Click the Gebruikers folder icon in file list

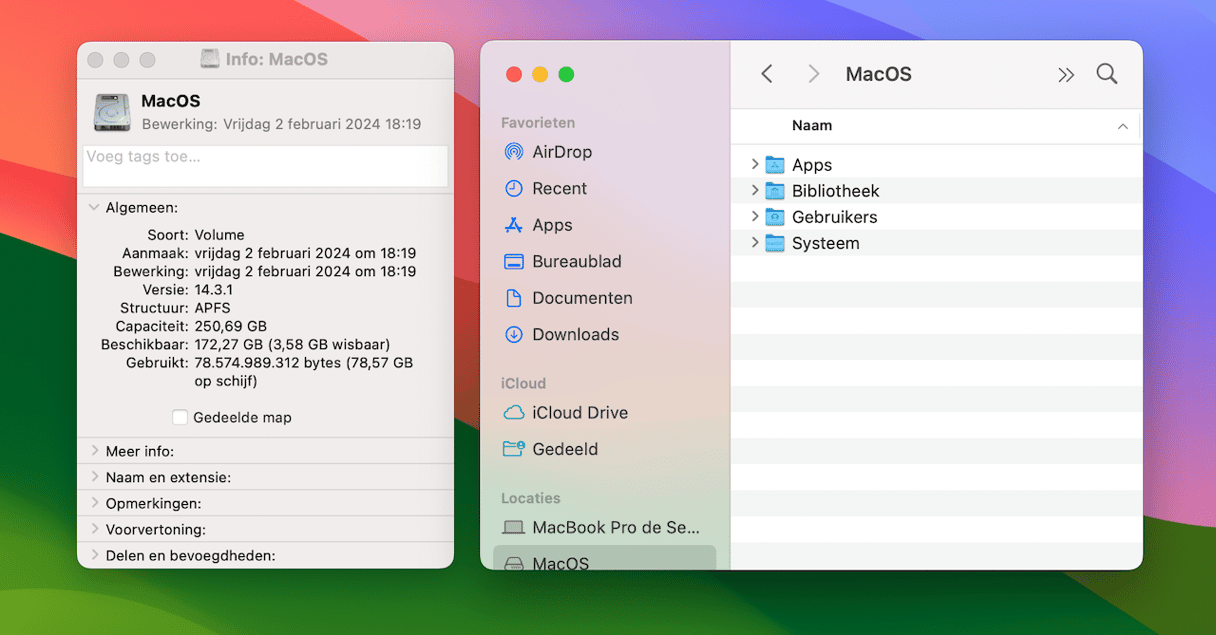[x=775, y=217]
